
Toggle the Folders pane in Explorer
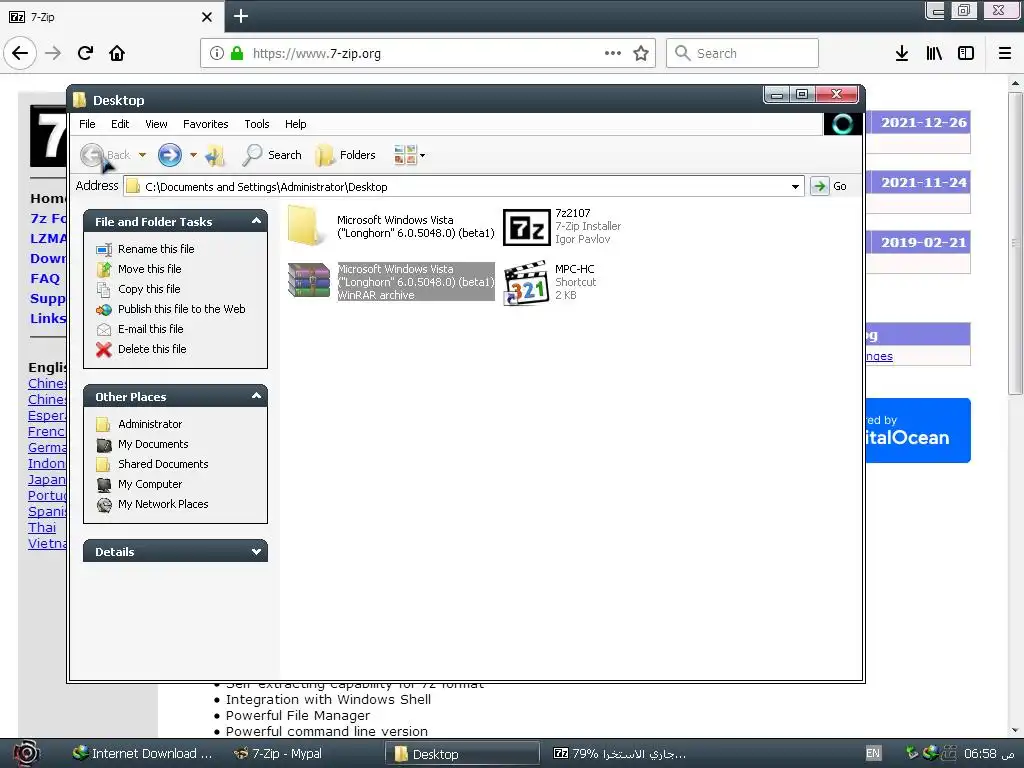pos(345,155)
